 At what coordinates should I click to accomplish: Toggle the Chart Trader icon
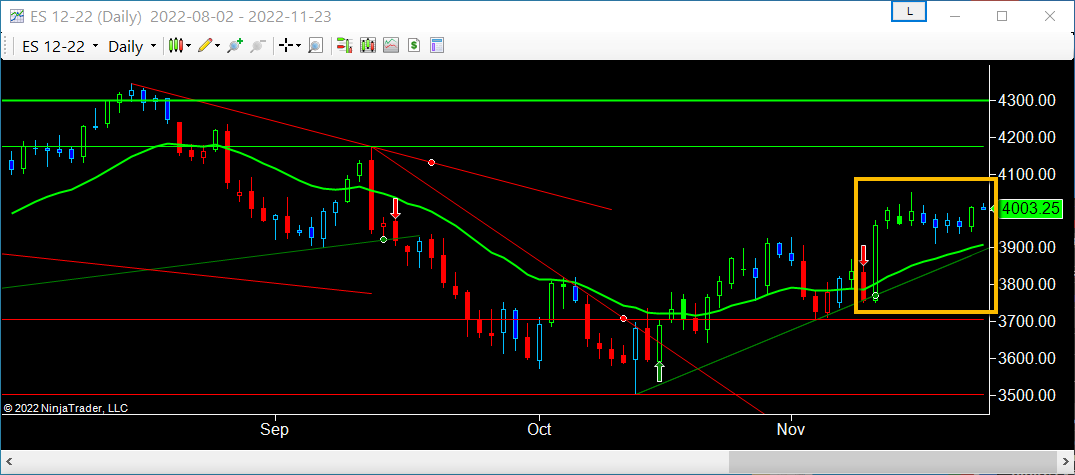tap(344, 46)
